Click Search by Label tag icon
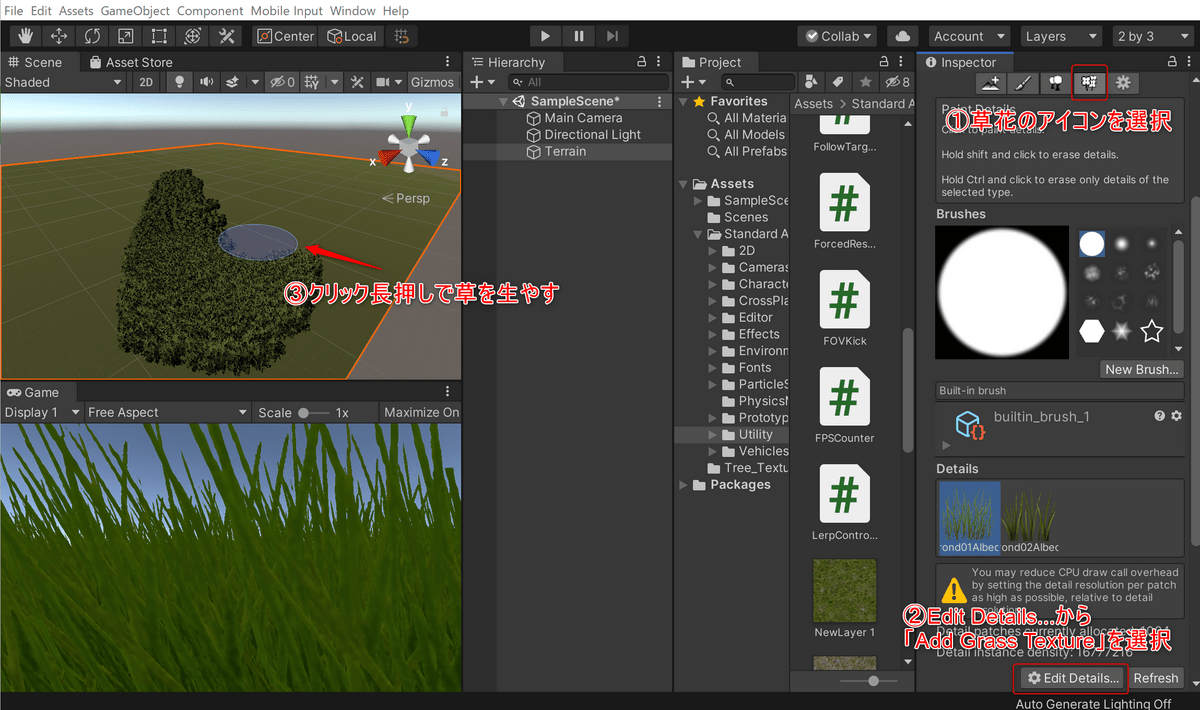The height and width of the screenshot is (710, 1200). coord(839,82)
